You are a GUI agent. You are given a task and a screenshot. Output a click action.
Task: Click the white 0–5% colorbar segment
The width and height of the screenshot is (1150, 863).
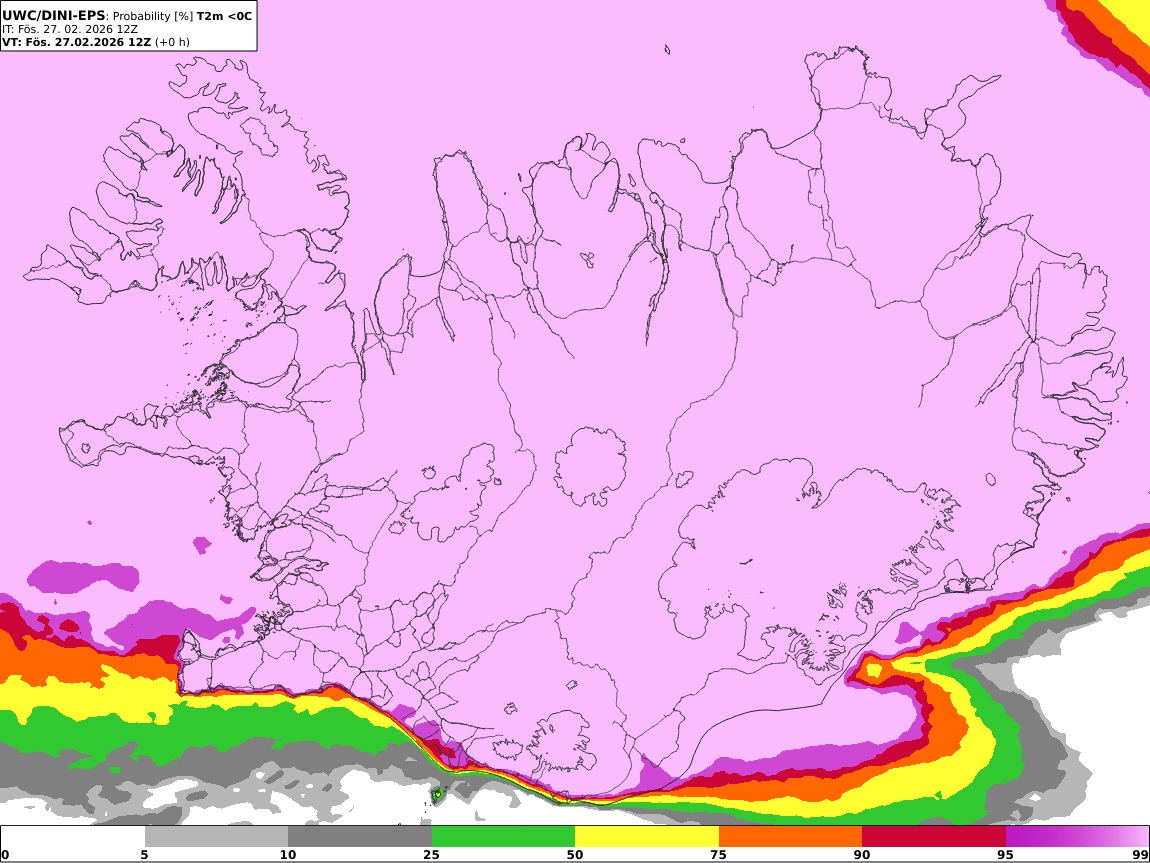click(73, 837)
